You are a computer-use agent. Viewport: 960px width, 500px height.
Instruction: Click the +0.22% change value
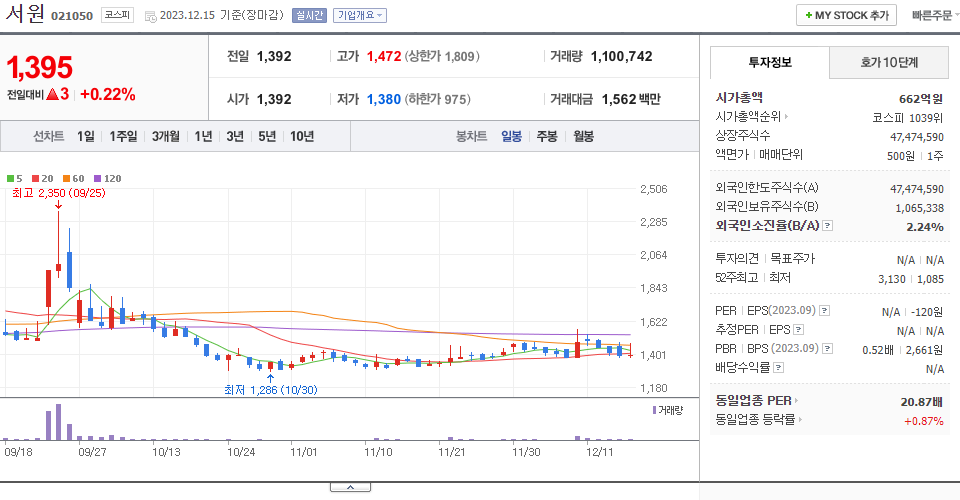(x=108, y=94)
